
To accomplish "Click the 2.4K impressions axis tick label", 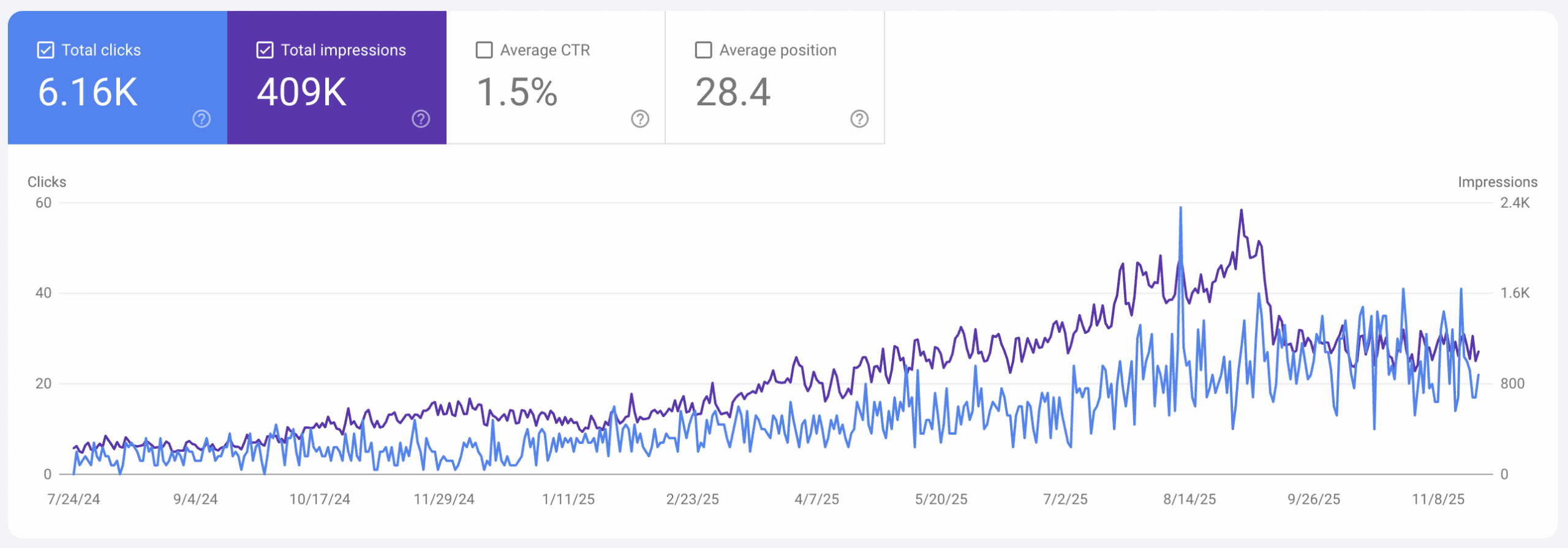I will [x=1515, y=203].
